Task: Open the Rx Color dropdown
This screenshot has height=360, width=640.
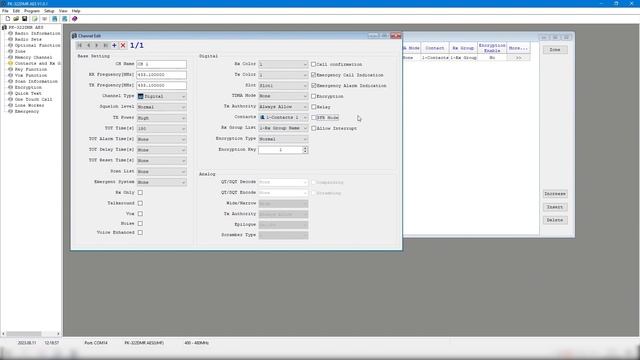Action: point(283,64)
